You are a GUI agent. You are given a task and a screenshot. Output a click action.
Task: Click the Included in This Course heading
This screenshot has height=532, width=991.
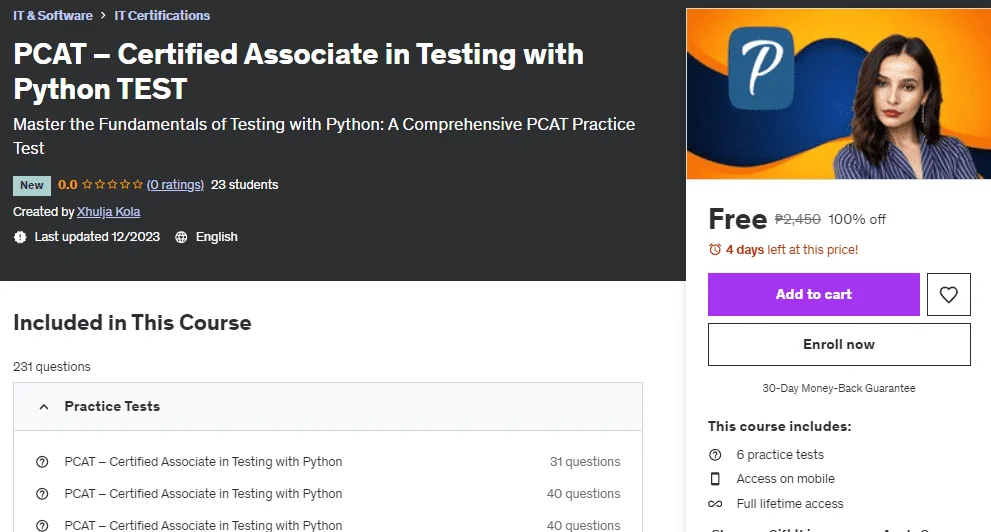point(132,322)
